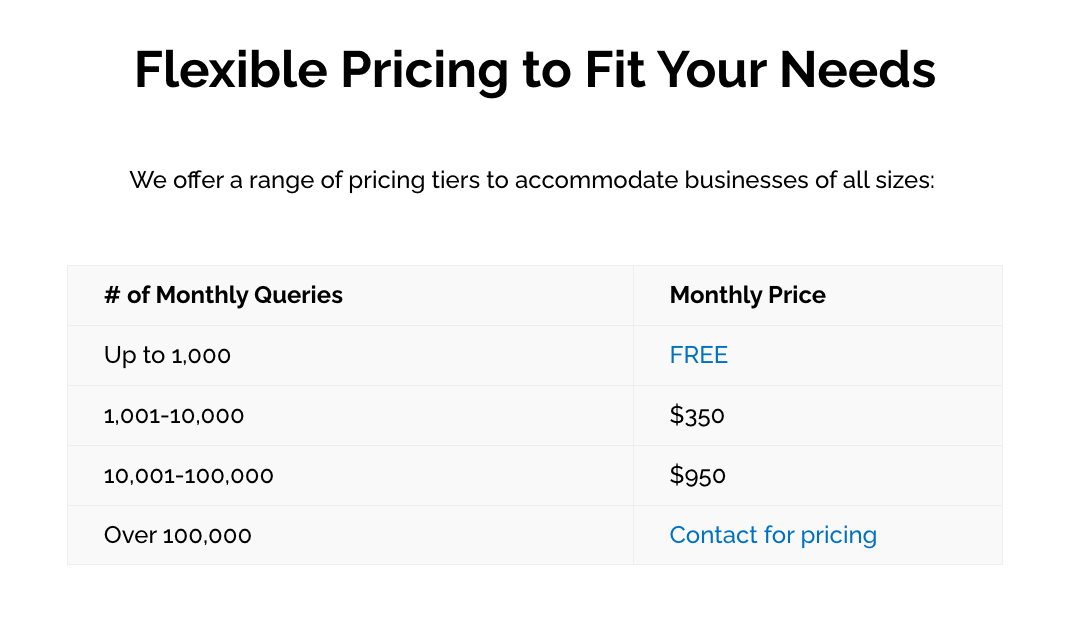Select the $350 price cell

click(x=697, y=415)
